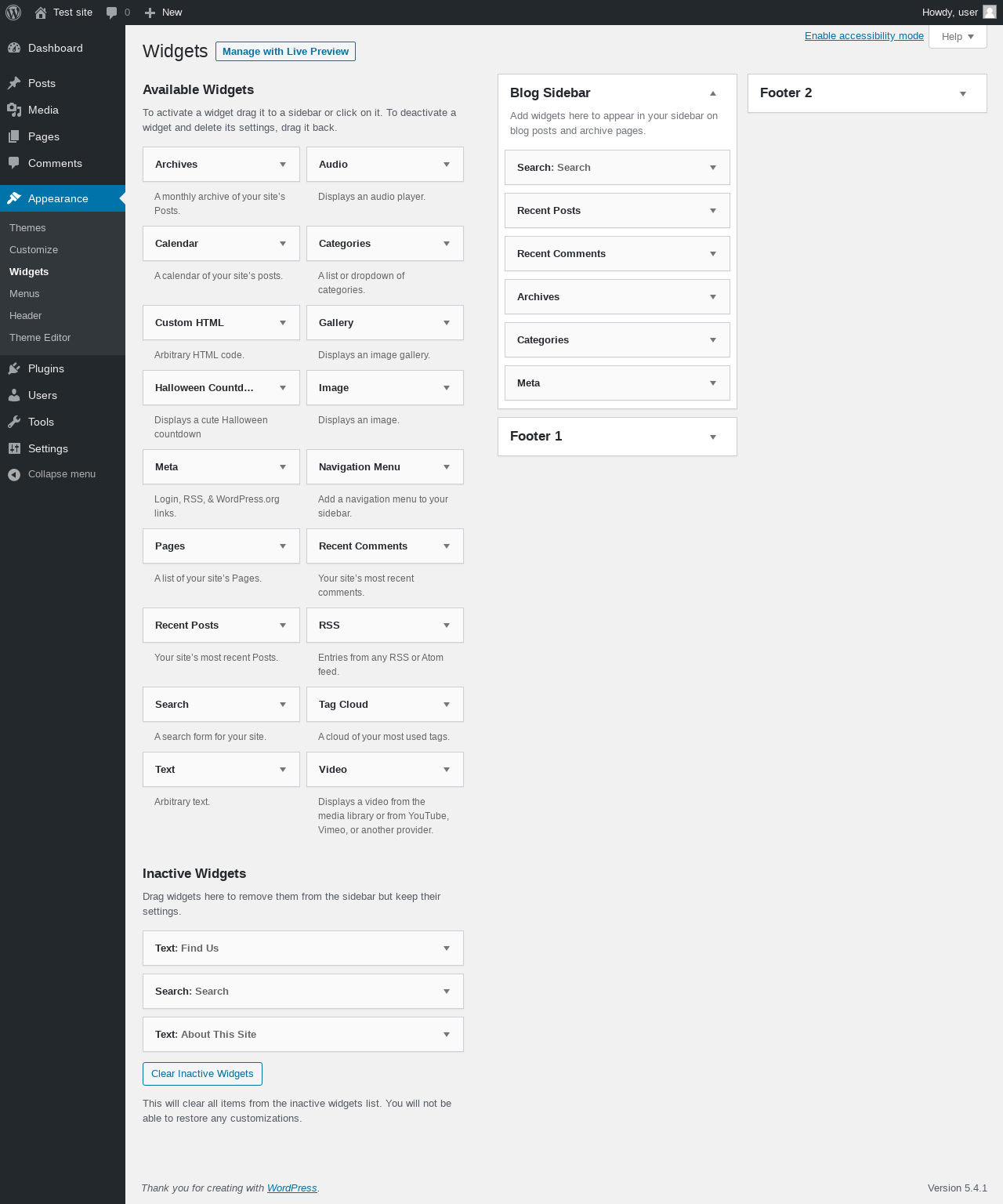This screenshot has width=1003, height=1204.
Task: Expand the Custom HTML widget arrow
Action: coord(283,323)
